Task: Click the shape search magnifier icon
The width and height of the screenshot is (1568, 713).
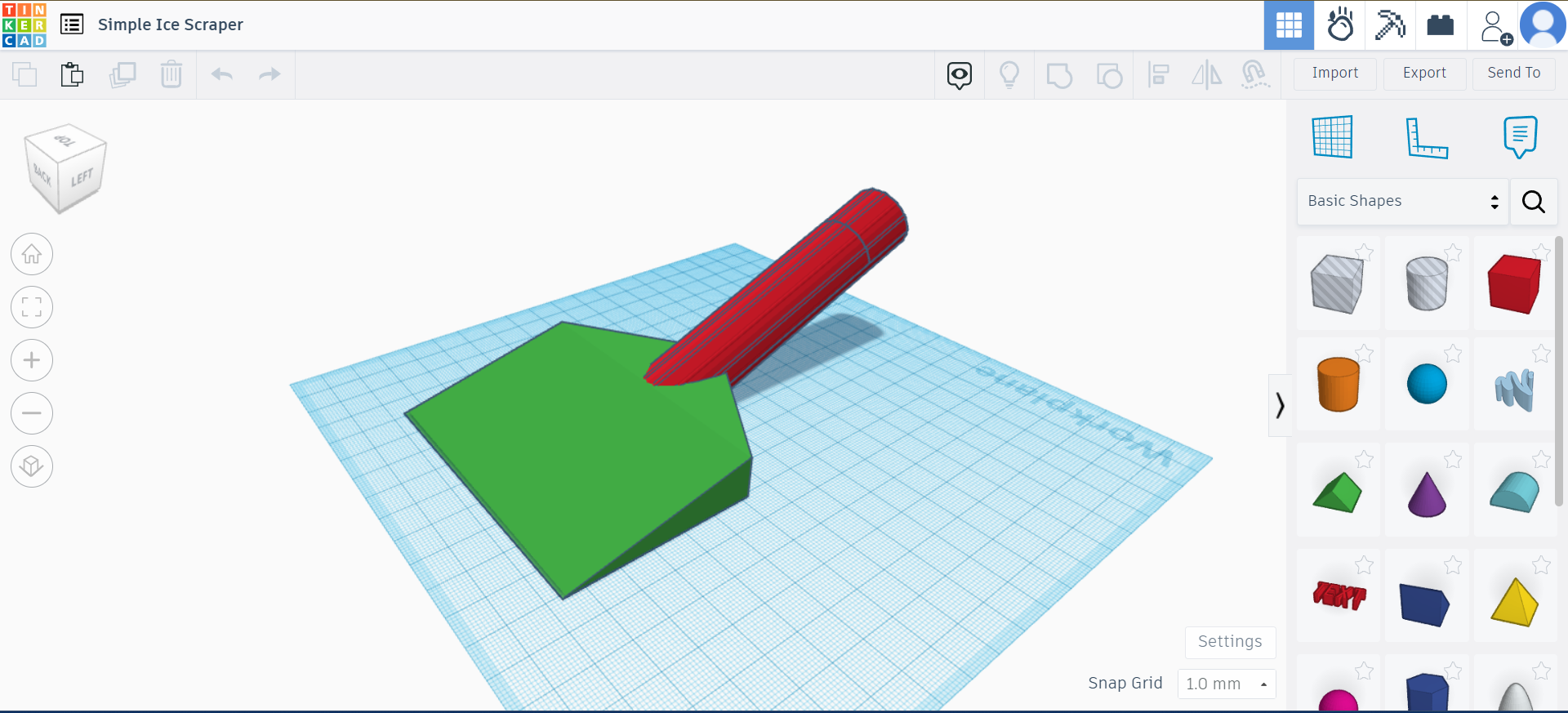Action: tap(1534, 202)
